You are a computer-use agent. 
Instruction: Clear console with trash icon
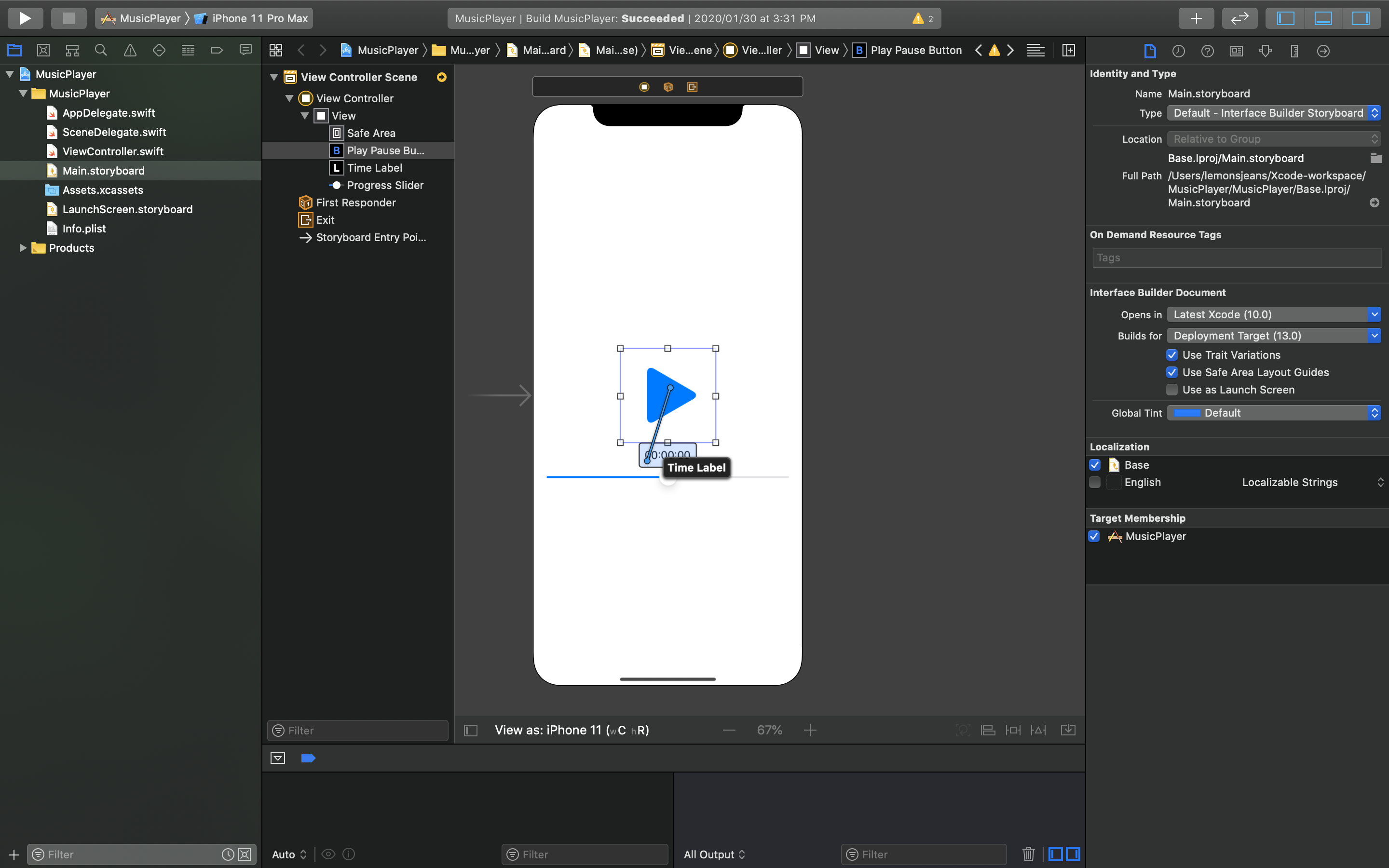tap(1028, 854)
